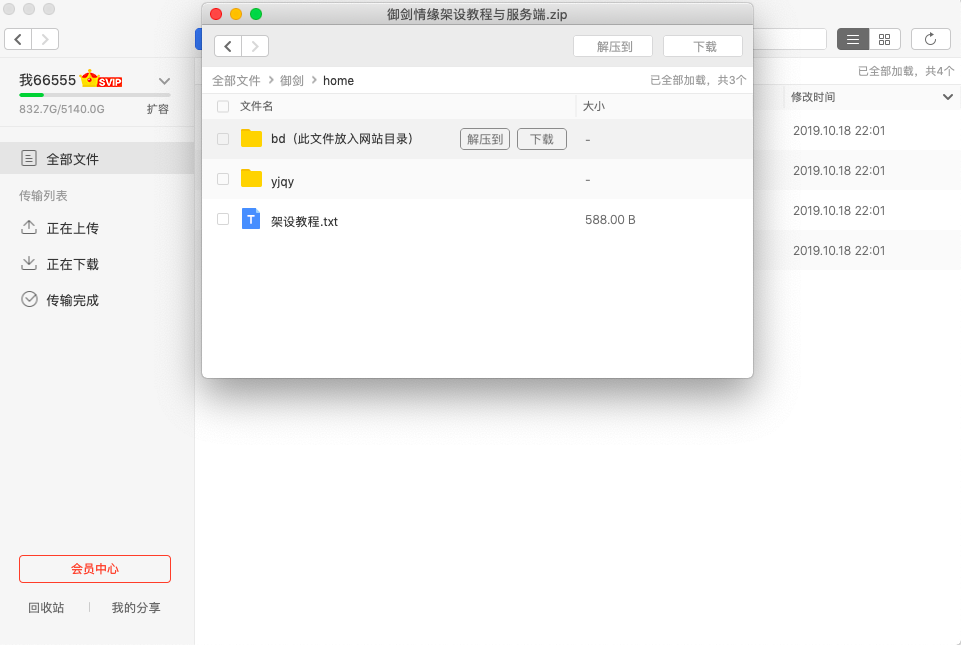Open the yjqy folder icon

(251, 179)
